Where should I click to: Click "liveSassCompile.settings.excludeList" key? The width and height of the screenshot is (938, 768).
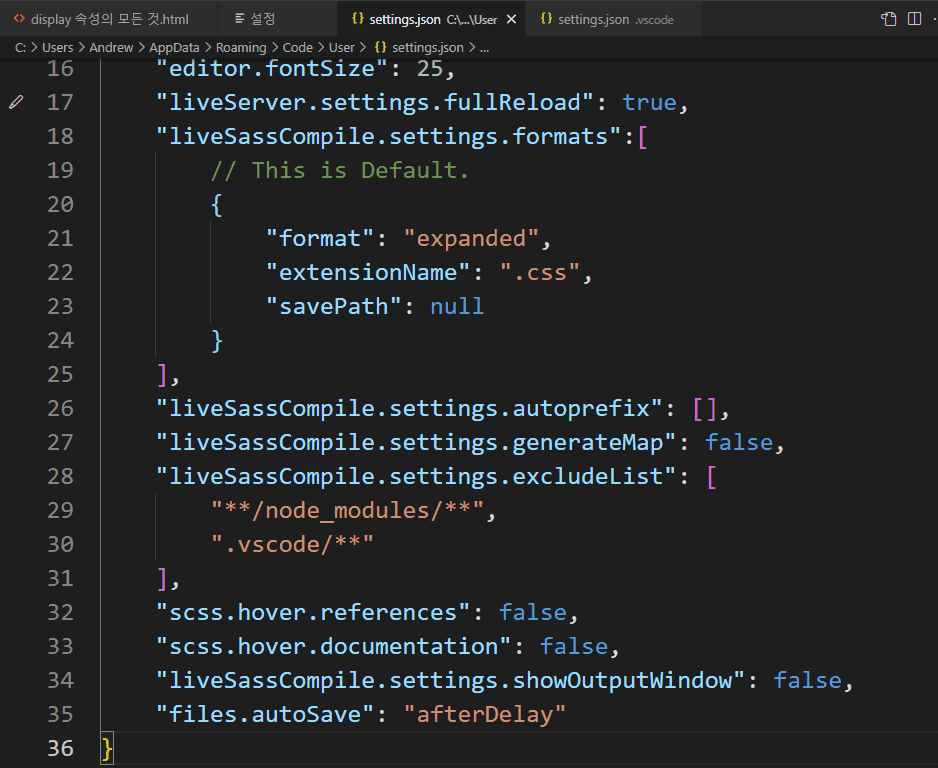pyautogui.click(x=416, y=477)
